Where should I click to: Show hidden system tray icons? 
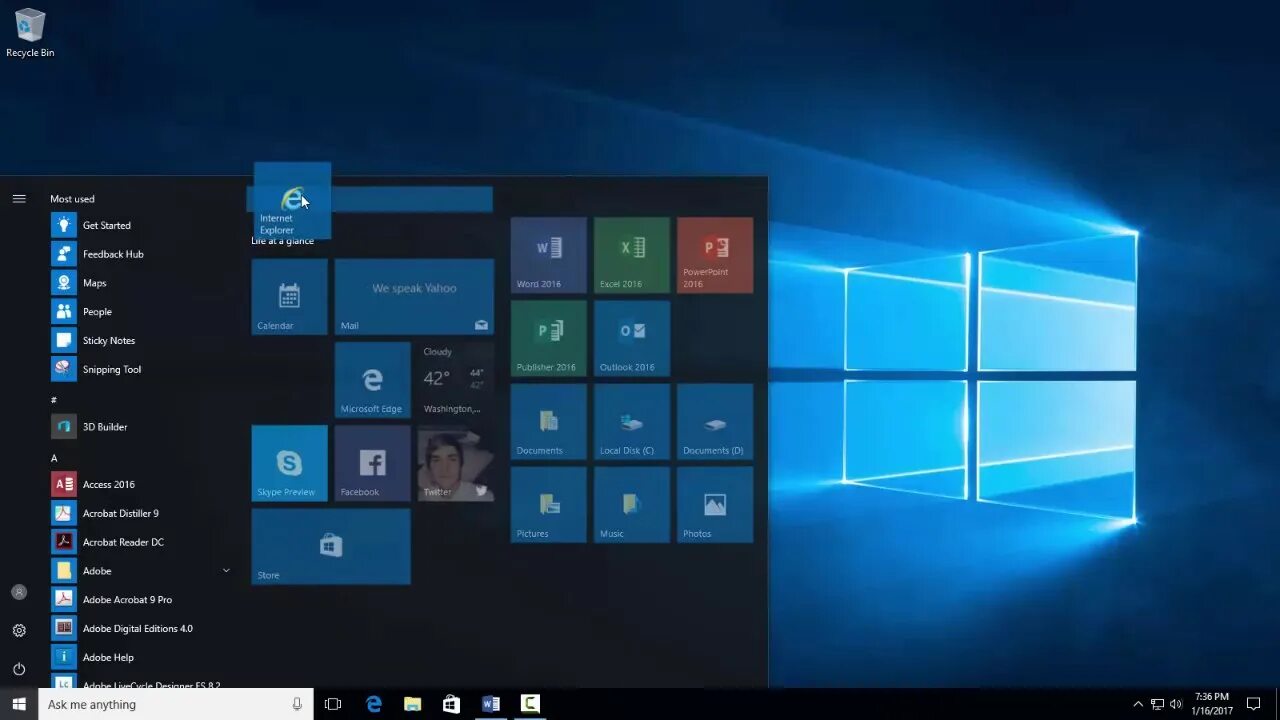[1138, 704]
